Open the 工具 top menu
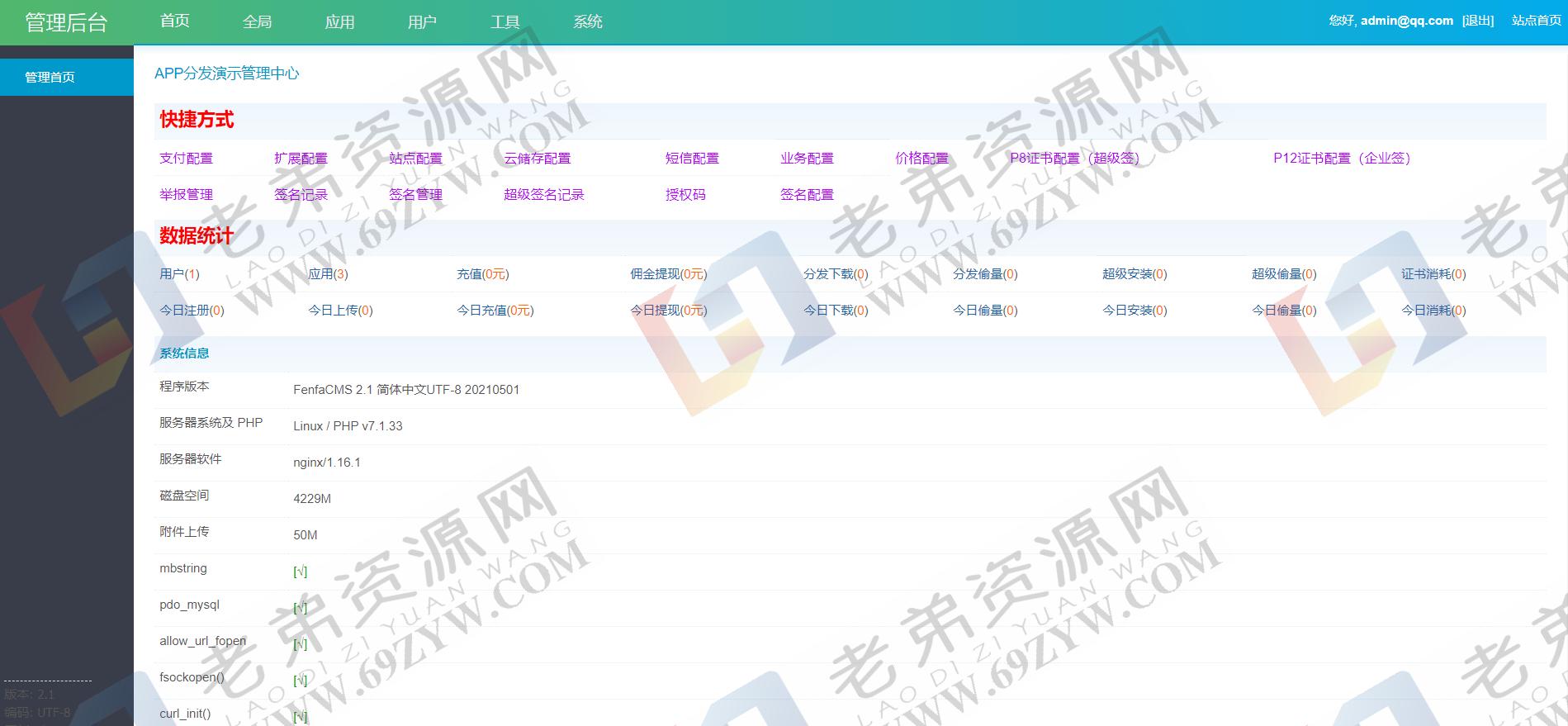The width and height of the screenshot is (1568, 726). pyautogui.click(x=505, y=21)
